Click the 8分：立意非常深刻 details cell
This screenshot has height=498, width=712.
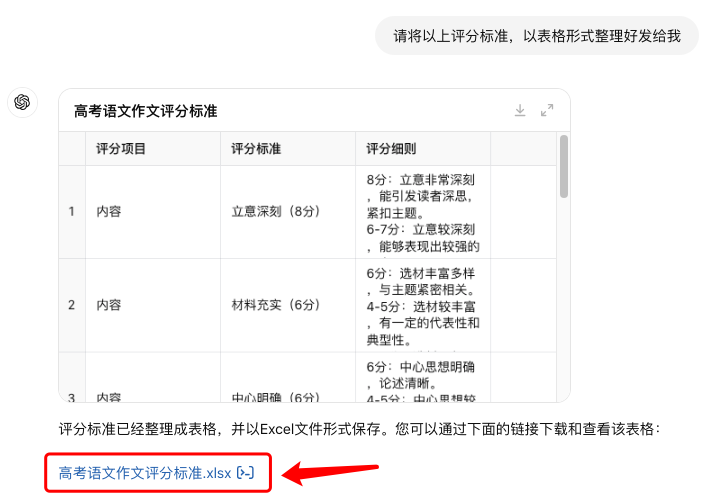[422, 212]
